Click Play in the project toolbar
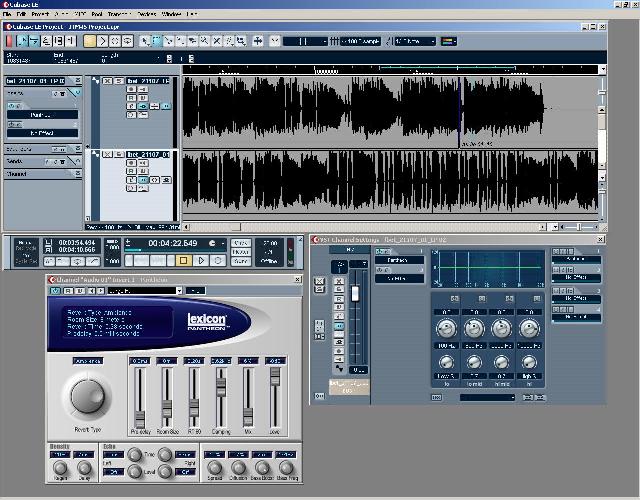Image resolution: width=640 pixels, height=500 pixels. 102,41
